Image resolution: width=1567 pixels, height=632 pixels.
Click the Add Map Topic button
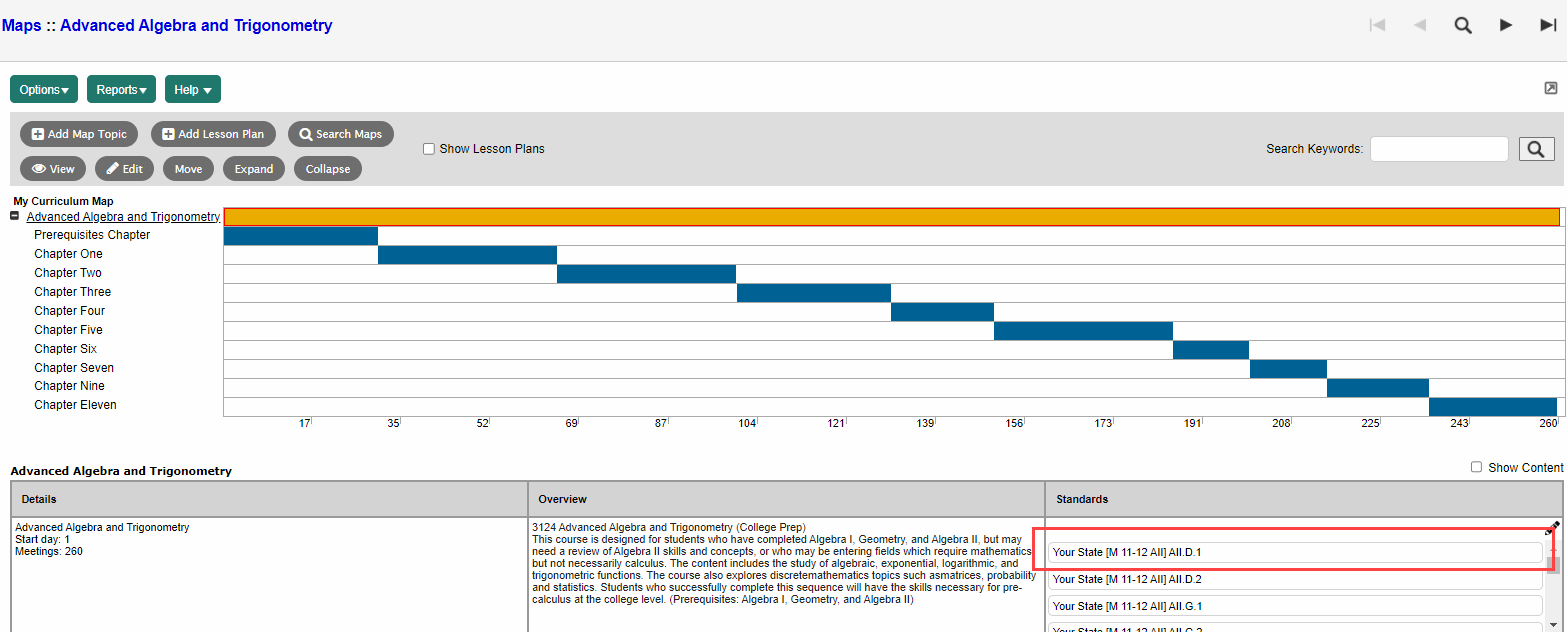(79, 134)
